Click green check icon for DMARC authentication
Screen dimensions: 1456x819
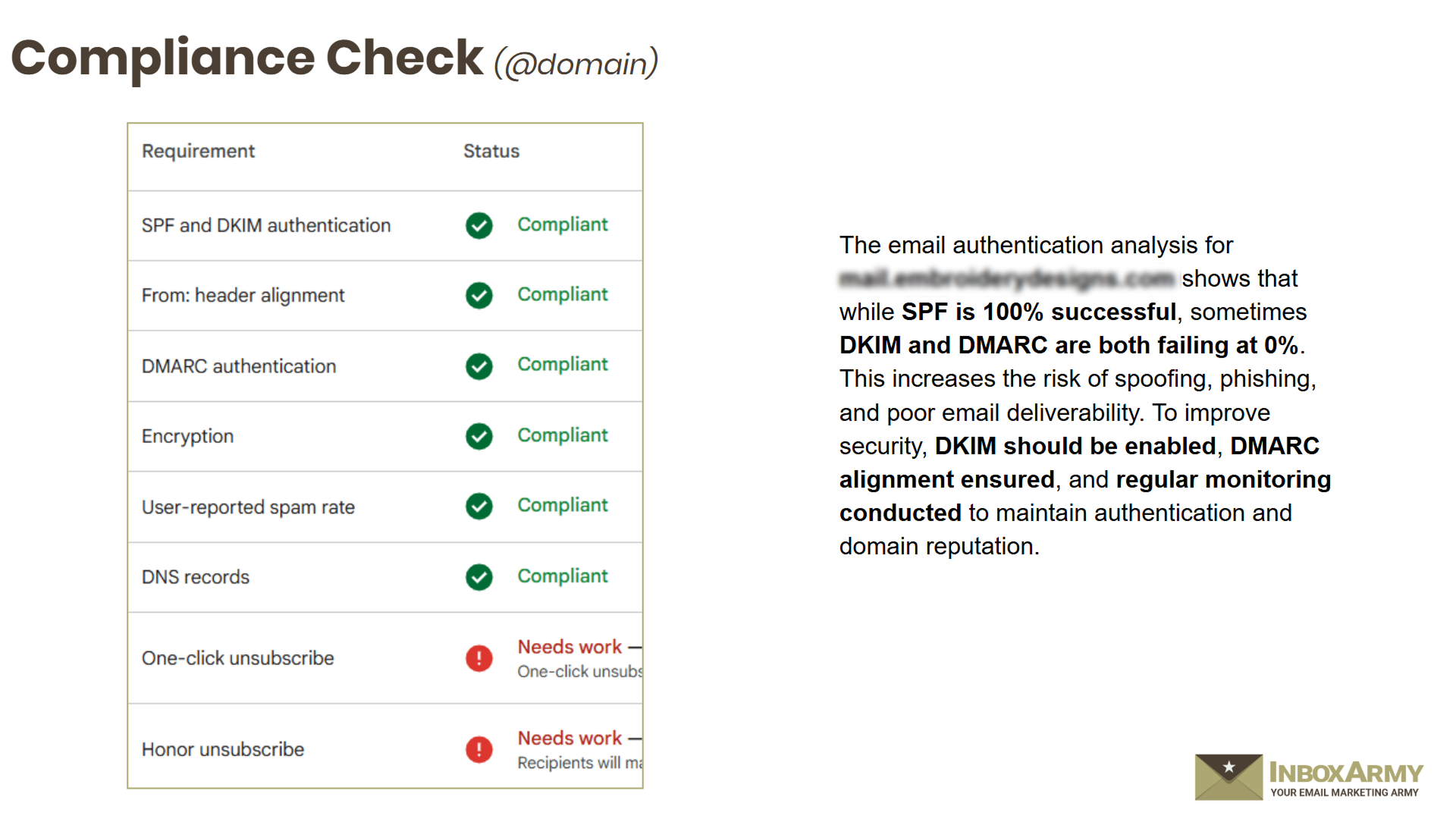click(479, 366)
